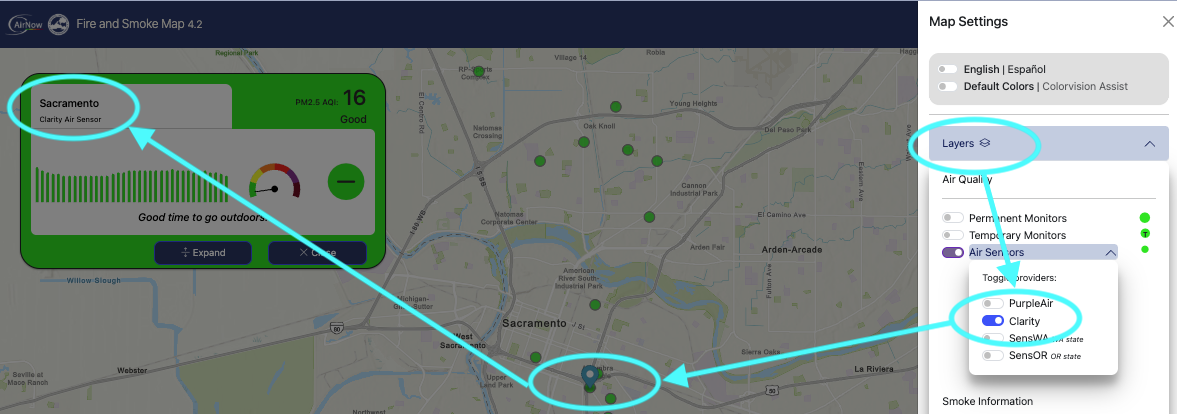Click the layers stack icon next to Layers
Viewport: 1177px width, 414px height.
click(x=985, y=142)
